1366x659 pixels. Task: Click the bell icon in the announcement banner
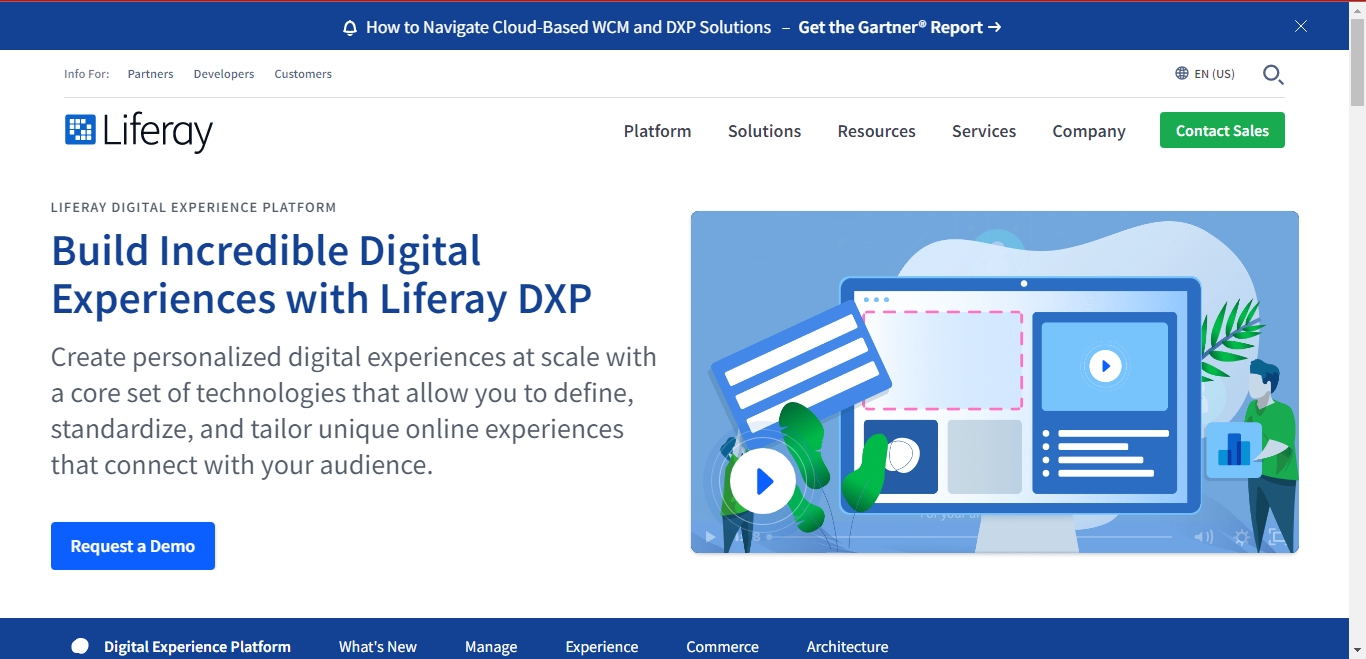[x=349, y=27]
